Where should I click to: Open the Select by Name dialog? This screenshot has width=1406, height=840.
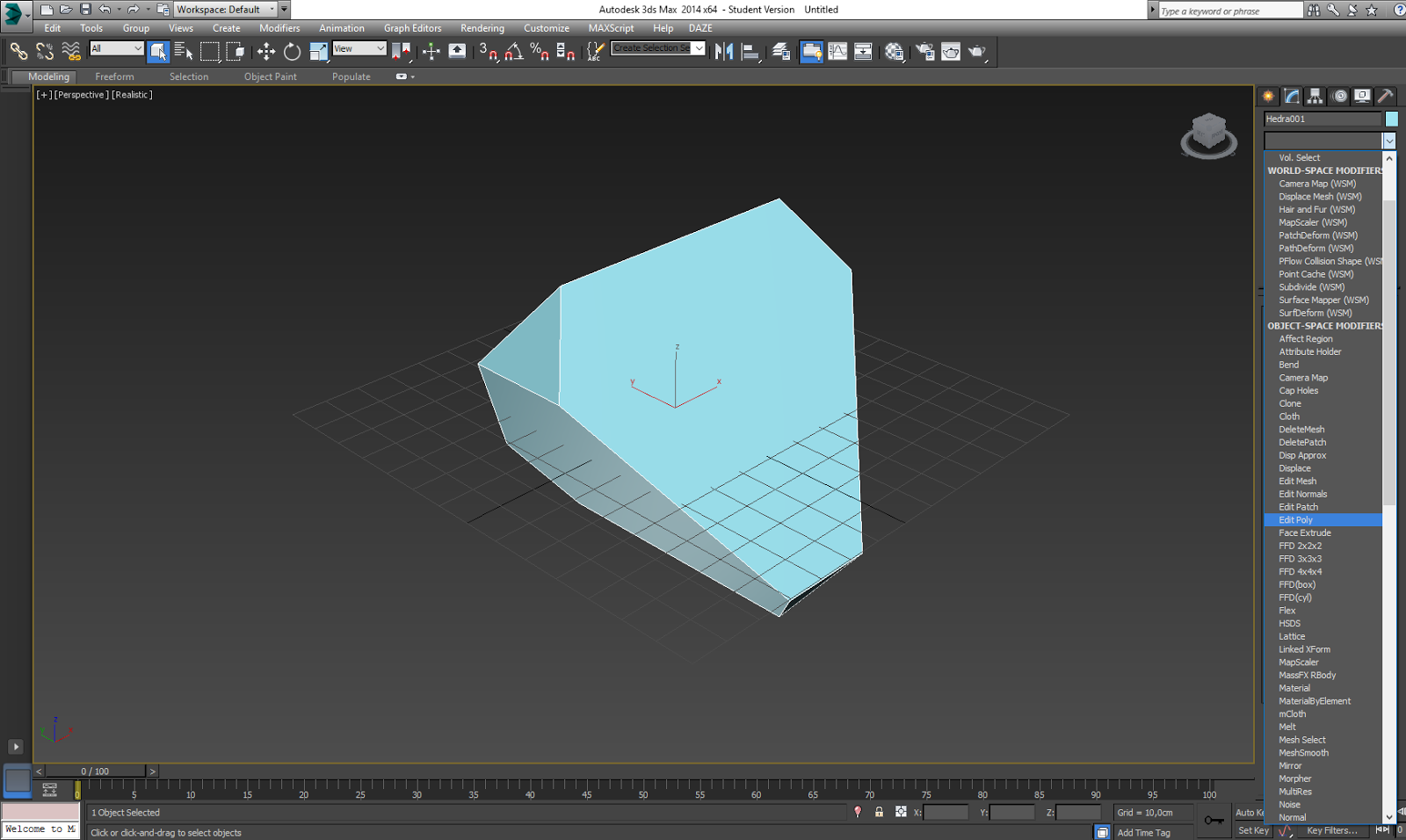point(184,52)
